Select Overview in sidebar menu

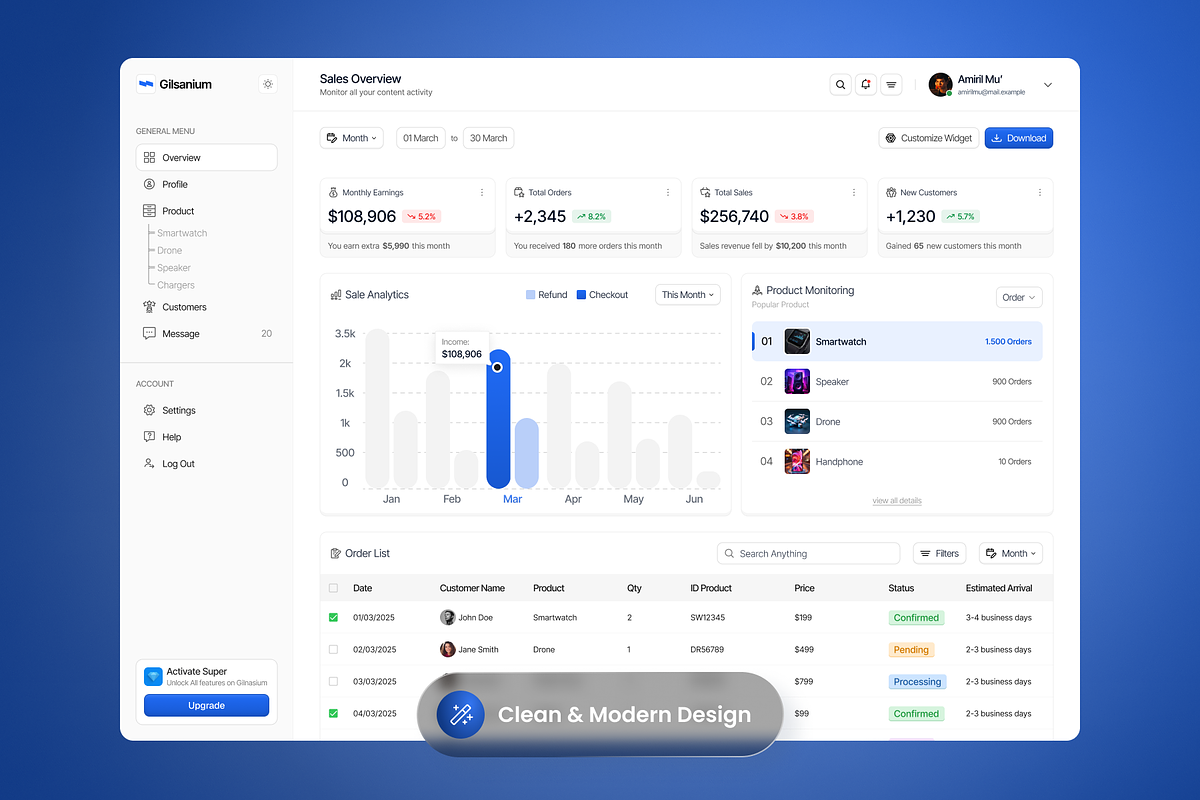[x=207, y=157]
